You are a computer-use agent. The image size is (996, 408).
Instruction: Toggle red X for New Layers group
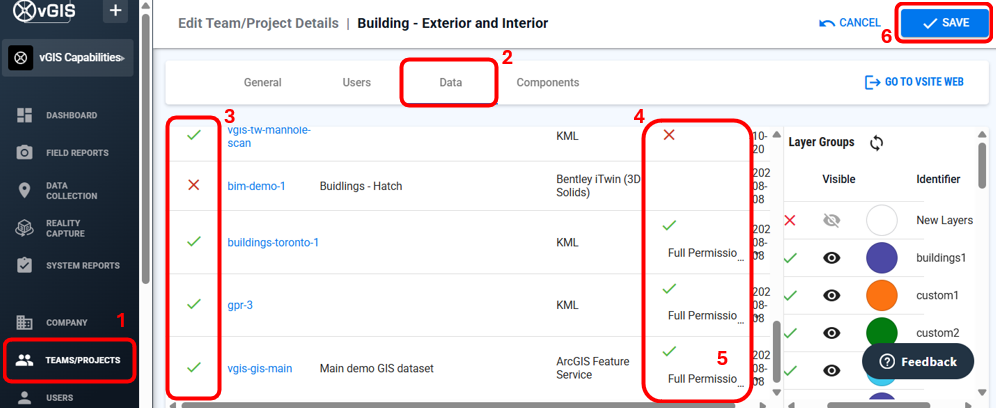click(x=790, y=221)
